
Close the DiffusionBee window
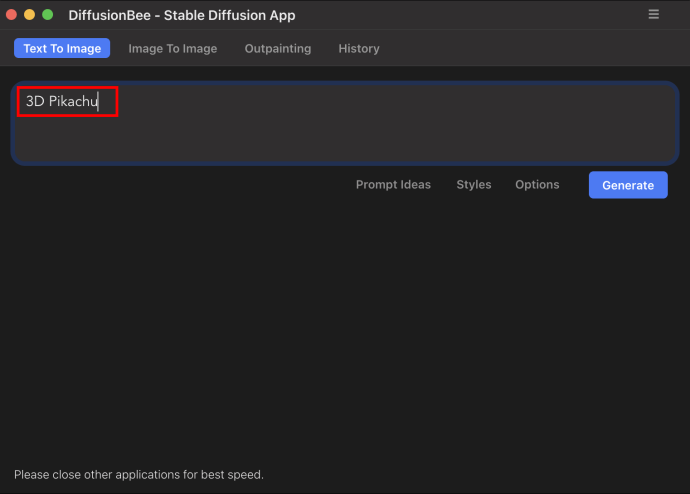click(x=11, y=15)
